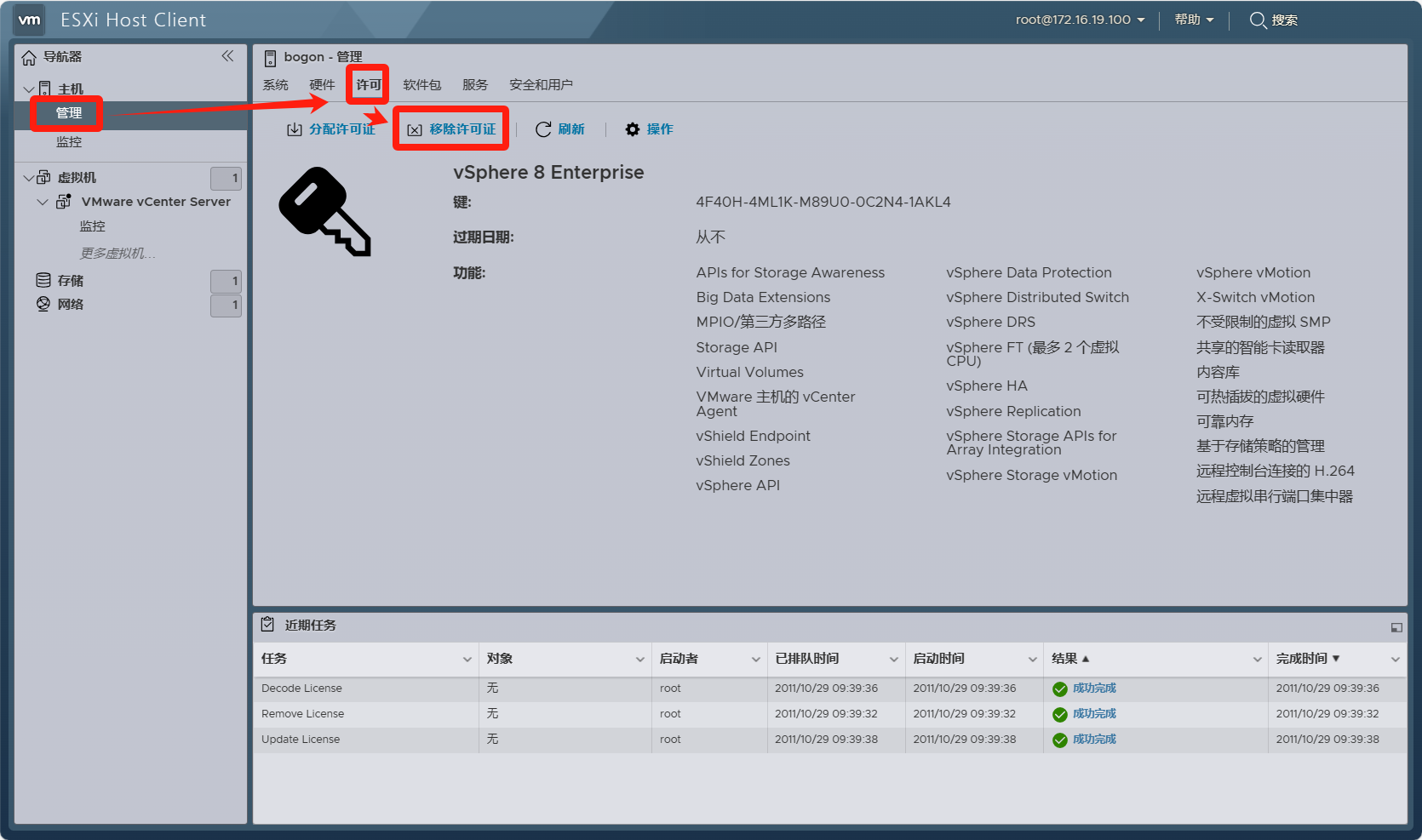This screenshot has height=840, width=1422.
Task: Collapse the navigator panel with double chevron
Action: 227,56
